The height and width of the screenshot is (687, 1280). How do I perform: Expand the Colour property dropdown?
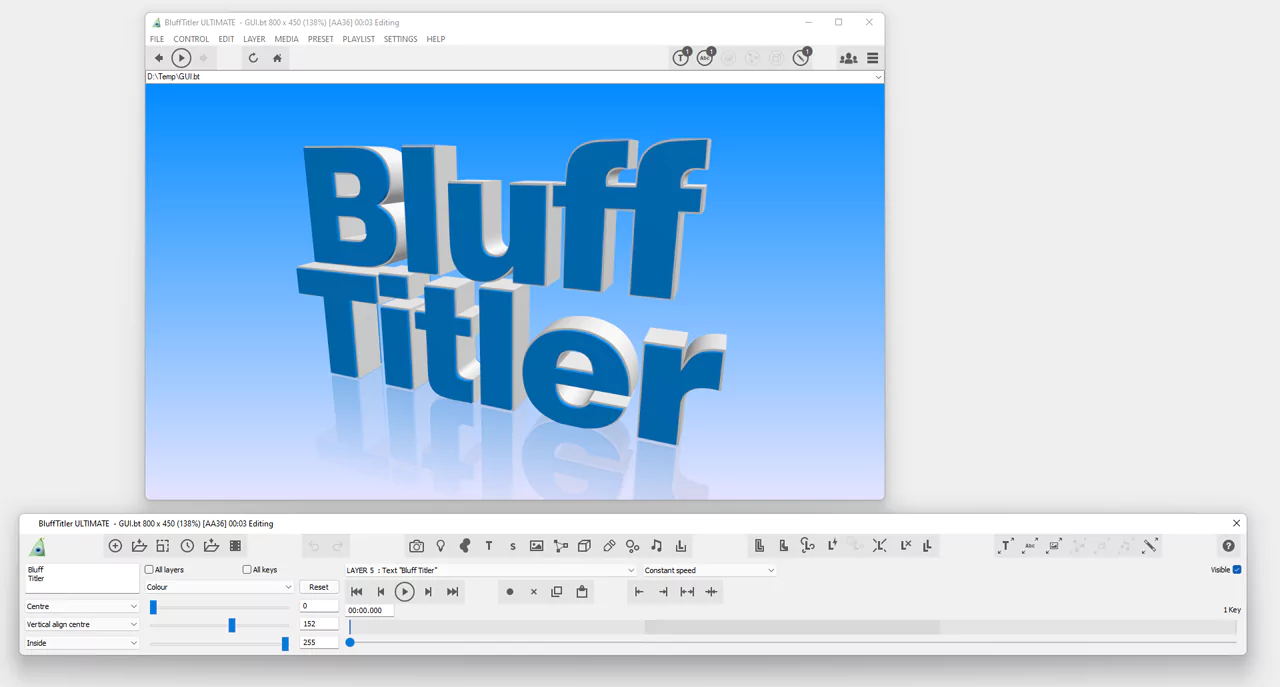coord(219,586)
